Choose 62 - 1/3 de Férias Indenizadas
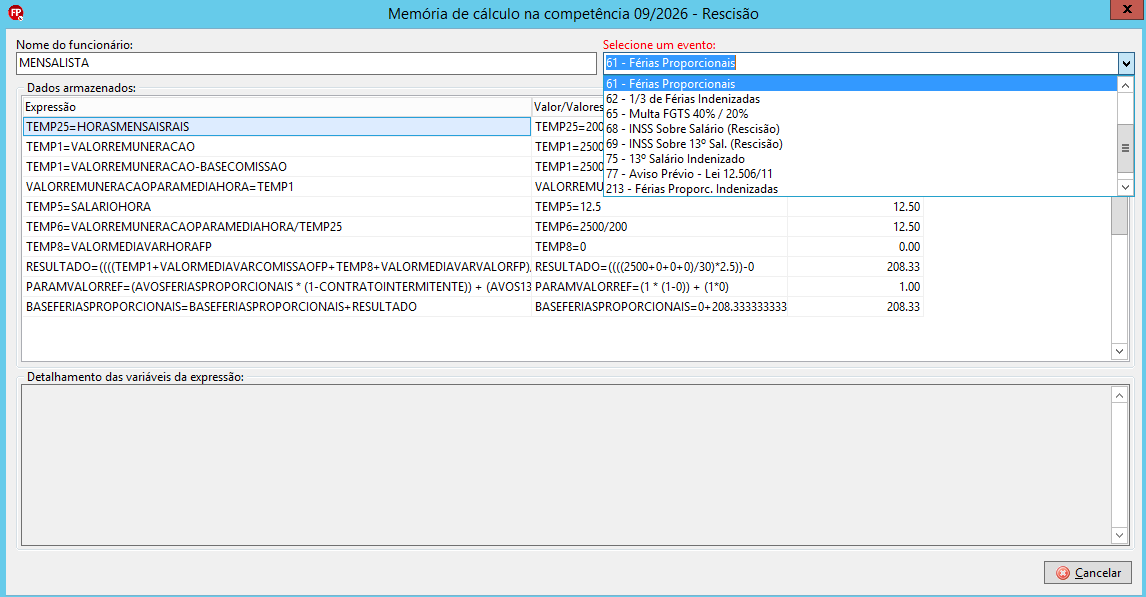This screenshot has width=1146, height=597. 861,99
